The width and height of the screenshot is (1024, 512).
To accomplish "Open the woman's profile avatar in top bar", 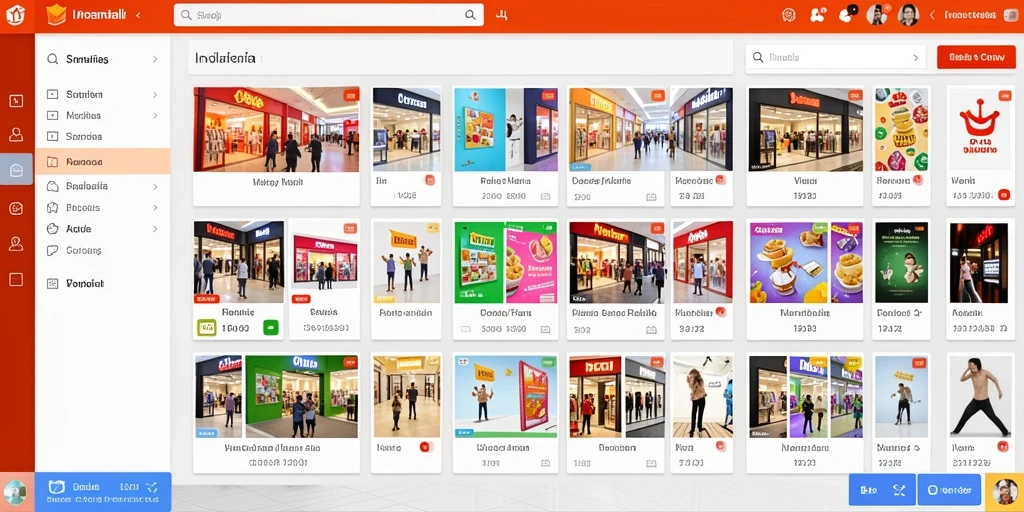I will [908, 14].
